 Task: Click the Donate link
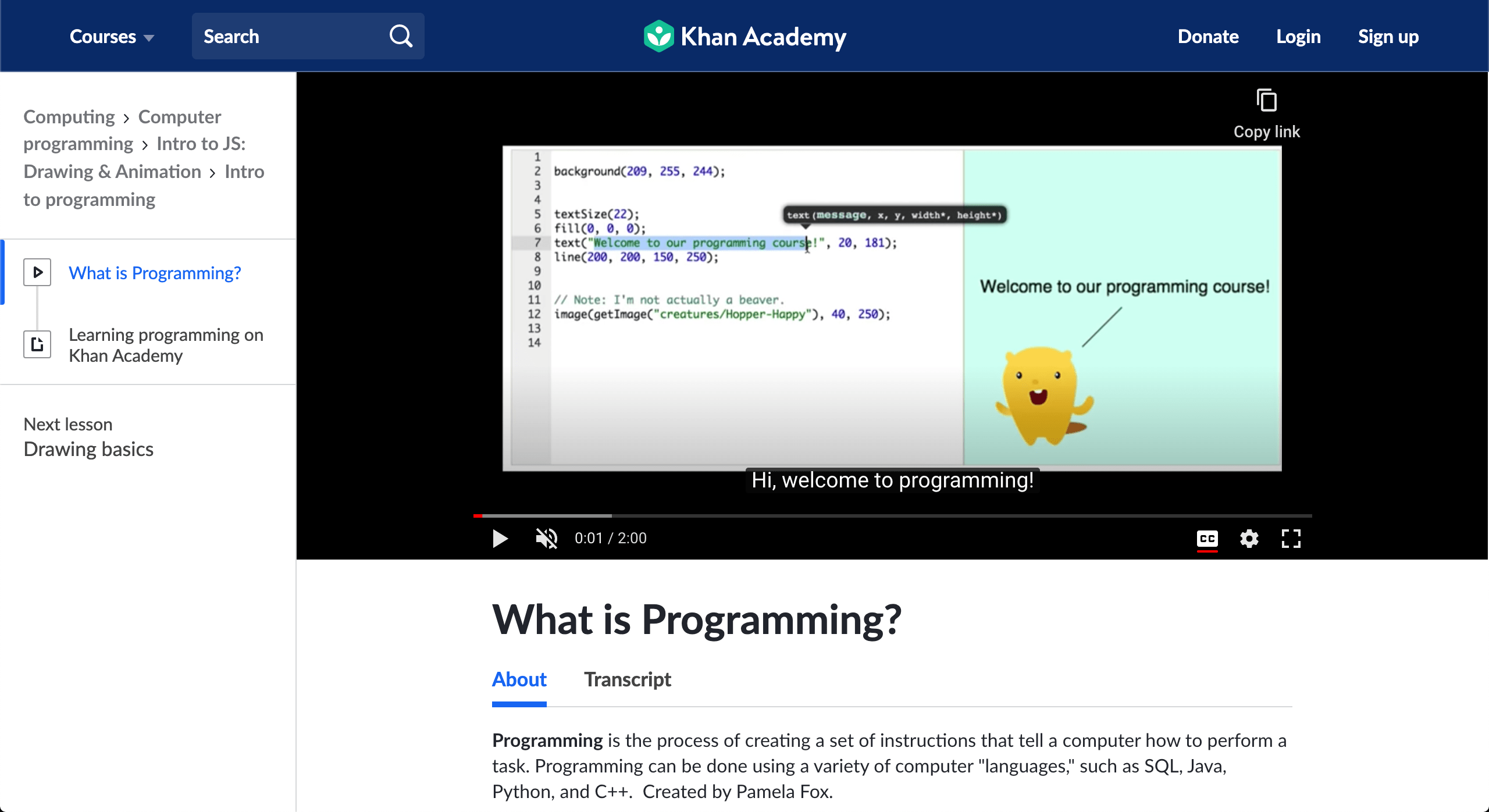coord(1208,37)
